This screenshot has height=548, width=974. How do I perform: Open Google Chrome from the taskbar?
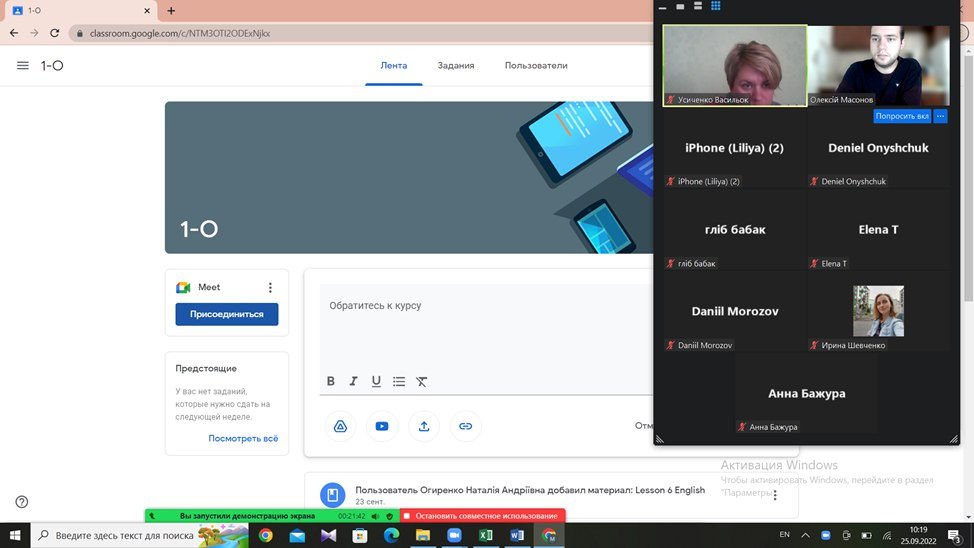(266, 535)
